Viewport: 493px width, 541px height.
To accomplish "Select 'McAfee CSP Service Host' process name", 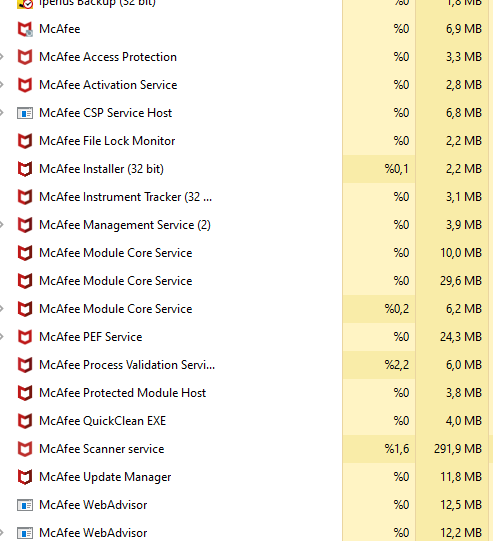I will tap(106, 113).
